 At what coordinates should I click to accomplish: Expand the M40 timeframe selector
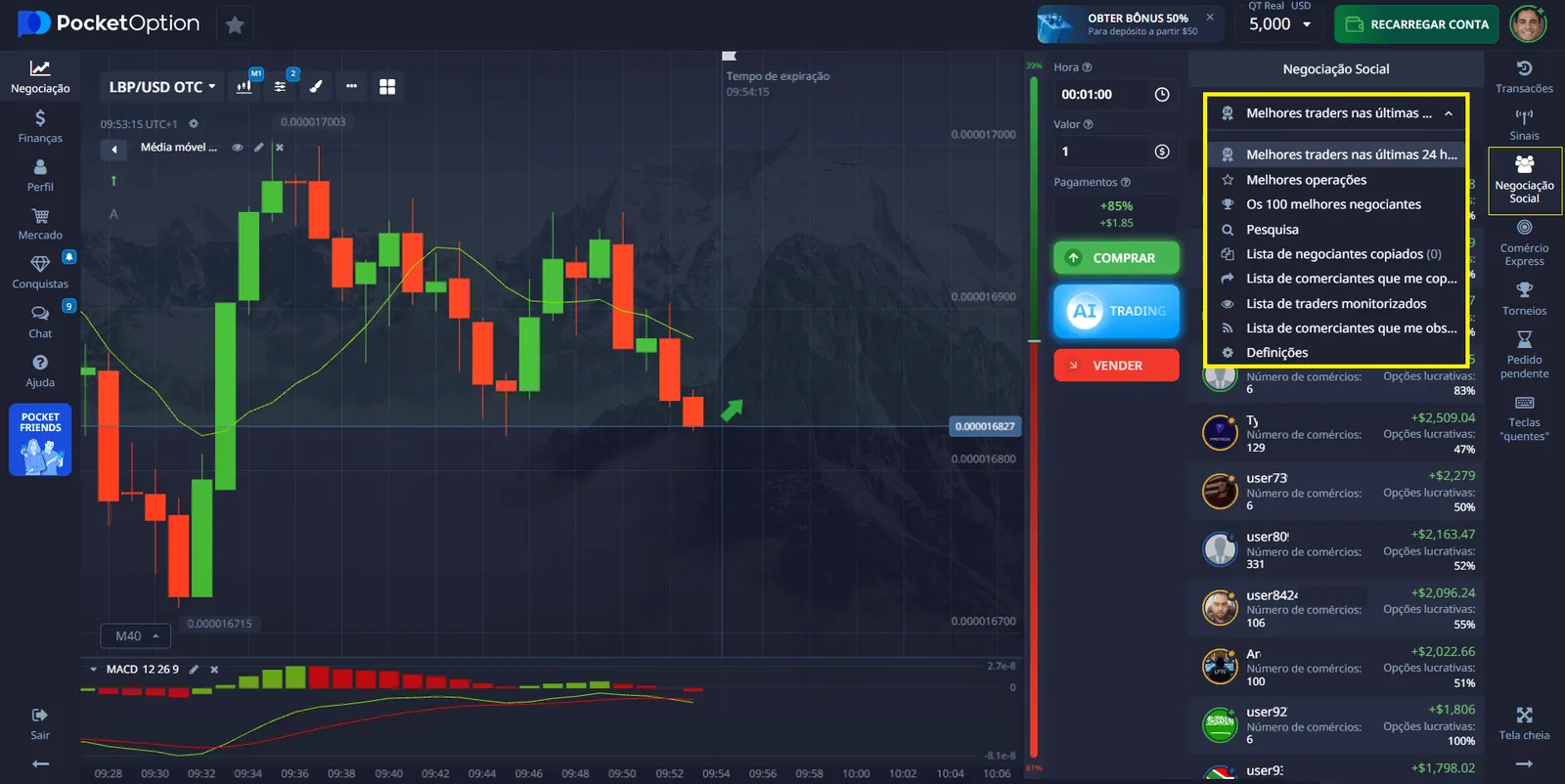pyautogui.click(x=136, y=636)
